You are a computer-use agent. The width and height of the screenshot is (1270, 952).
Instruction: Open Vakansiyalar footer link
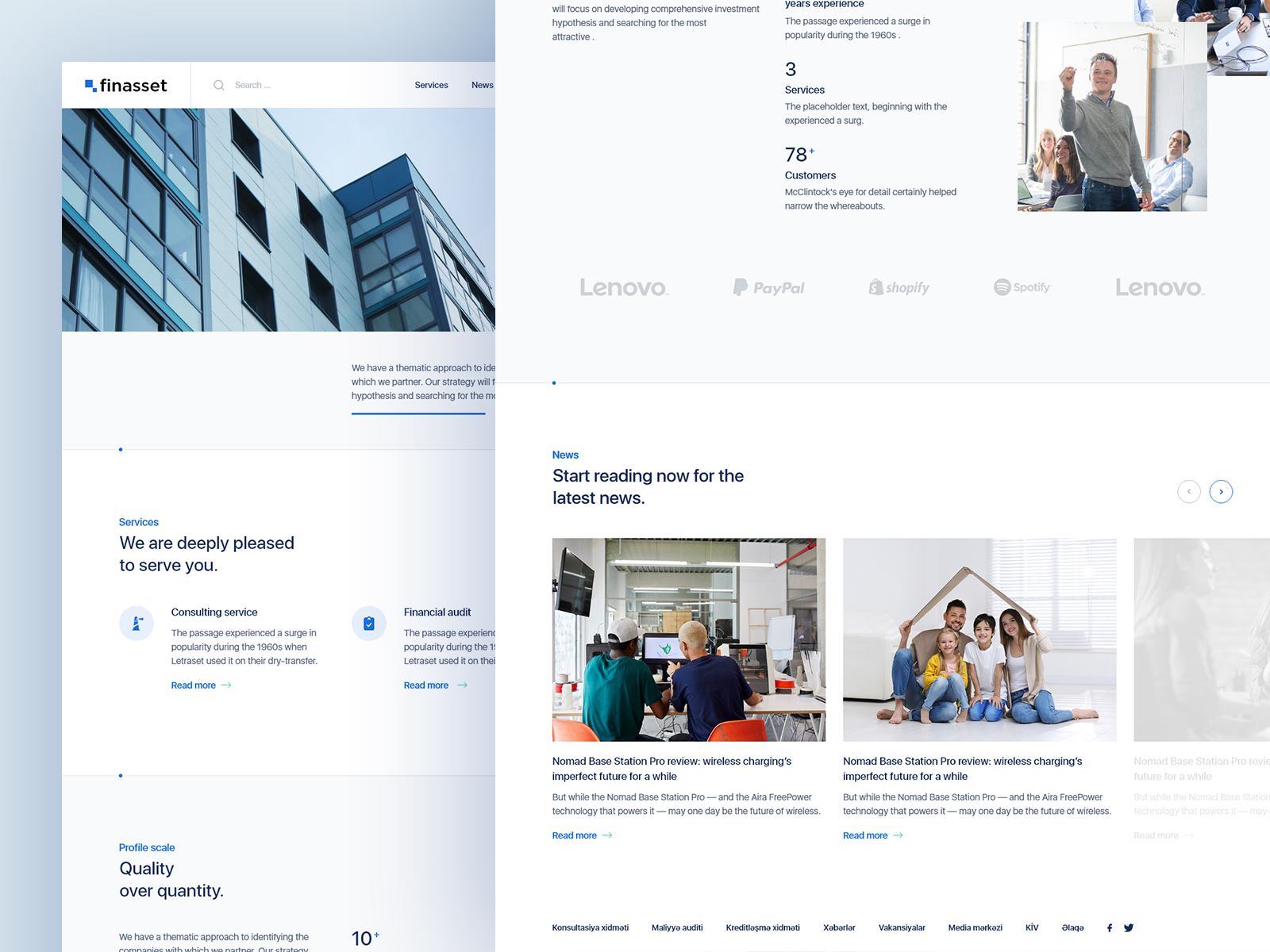[902, 927]
